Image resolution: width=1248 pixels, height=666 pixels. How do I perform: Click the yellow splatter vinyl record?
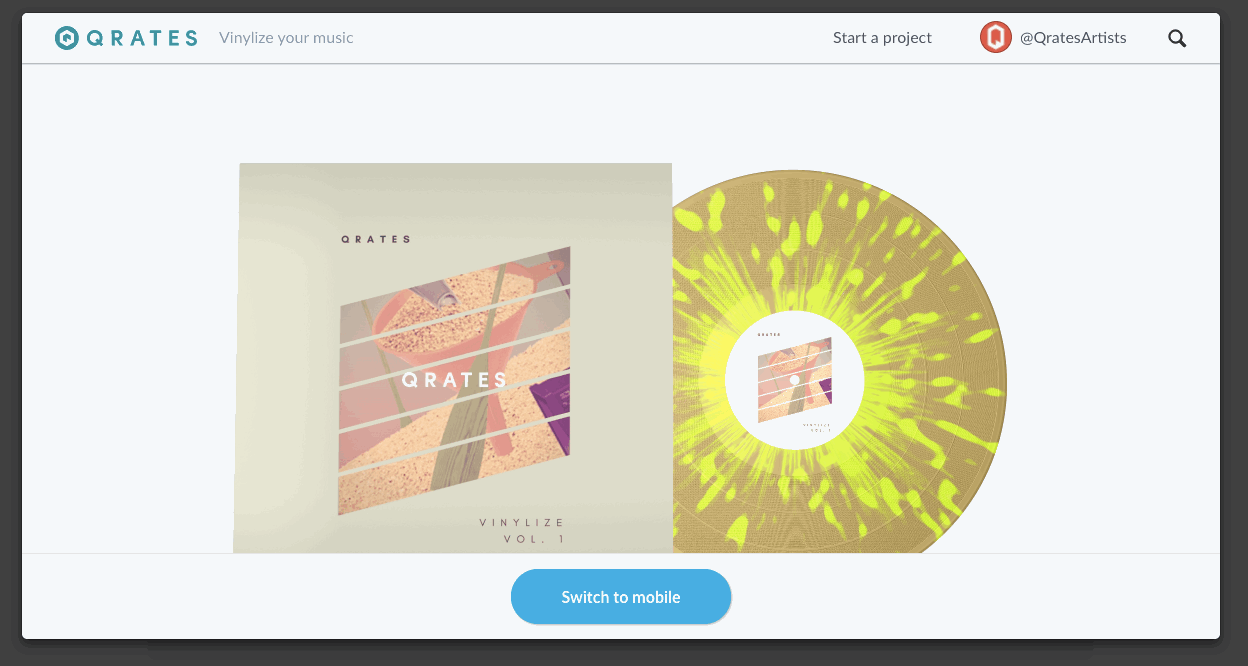(840, 362)
